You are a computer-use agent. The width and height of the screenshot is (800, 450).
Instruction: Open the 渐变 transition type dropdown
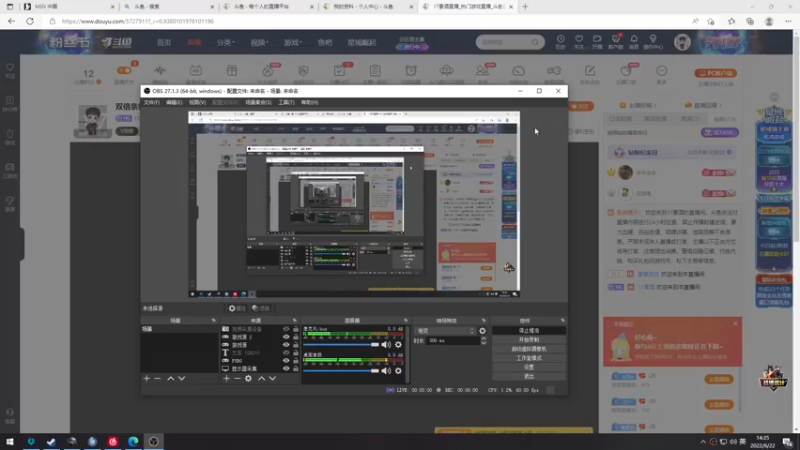[445, 331]
